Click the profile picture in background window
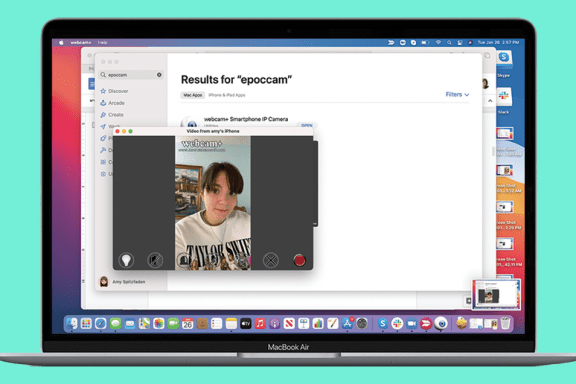Viewport: 576px width, 384px height. tap(485, 83)
